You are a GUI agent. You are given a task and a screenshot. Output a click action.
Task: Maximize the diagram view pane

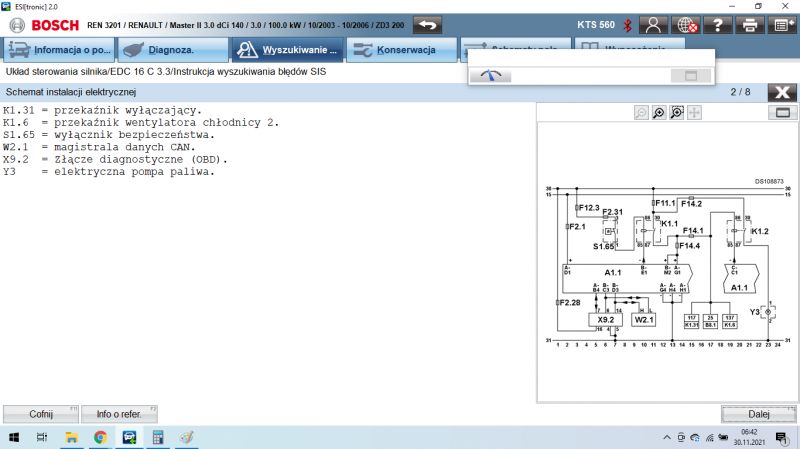(783, 113)
